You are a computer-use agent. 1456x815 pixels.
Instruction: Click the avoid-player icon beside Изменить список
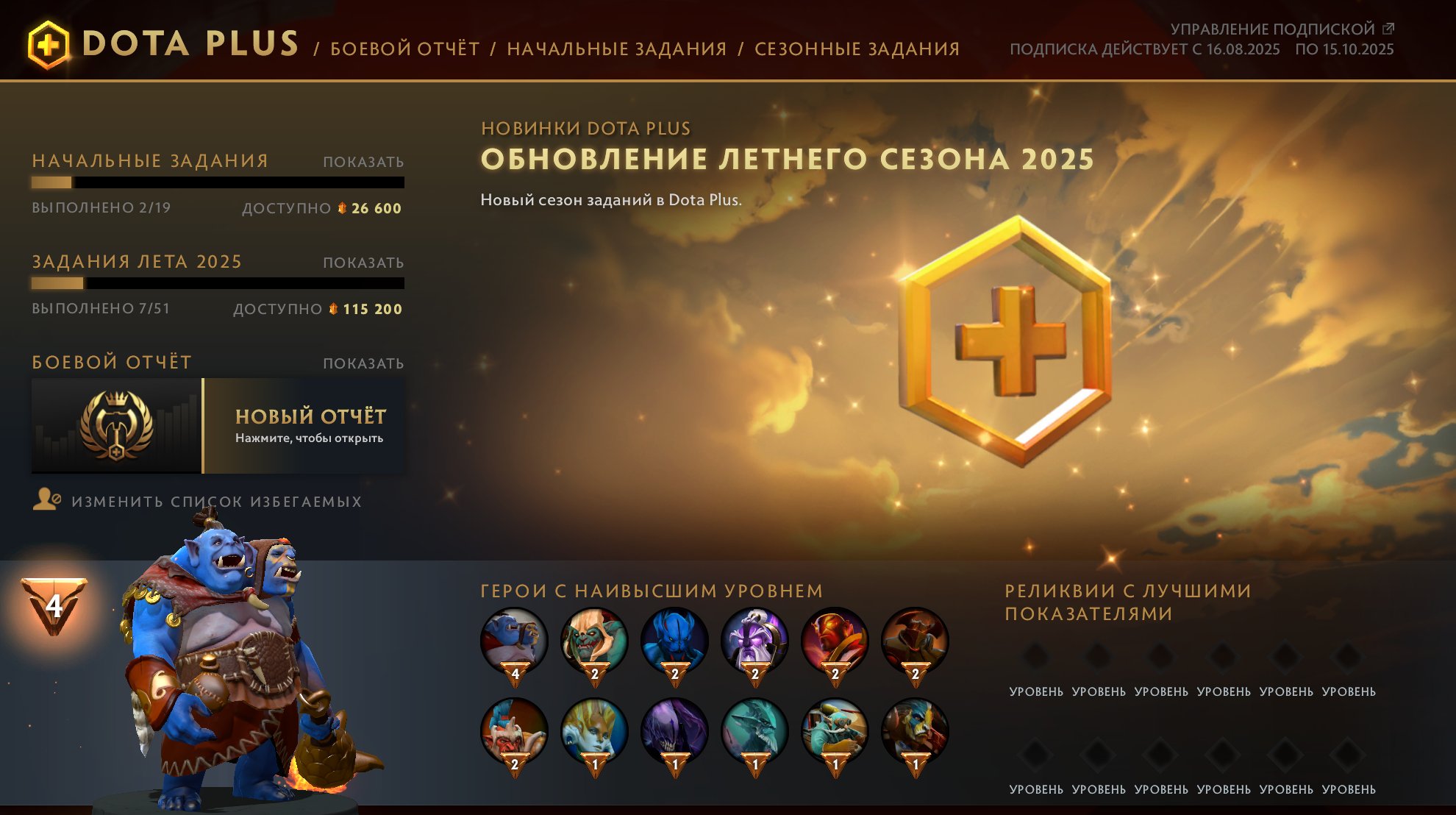(x=46, y=499)
